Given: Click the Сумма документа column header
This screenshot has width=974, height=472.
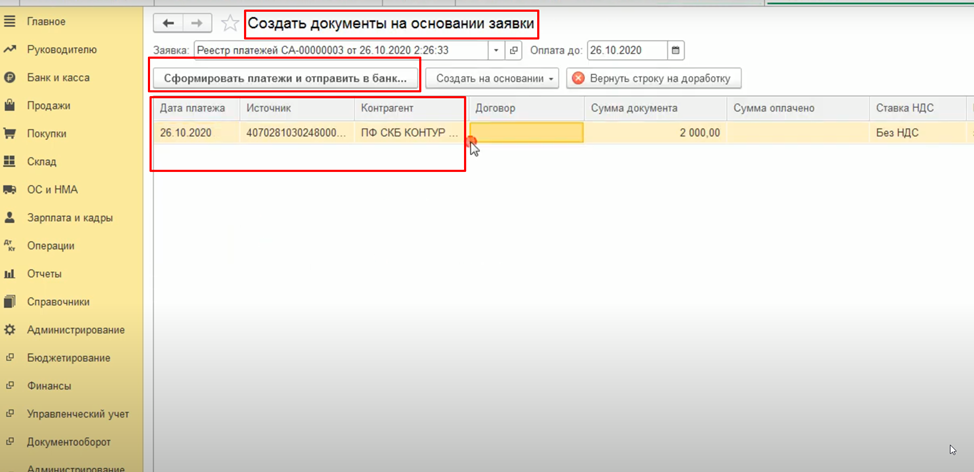Looking at the screenshot, I should (x=655, y=109).
